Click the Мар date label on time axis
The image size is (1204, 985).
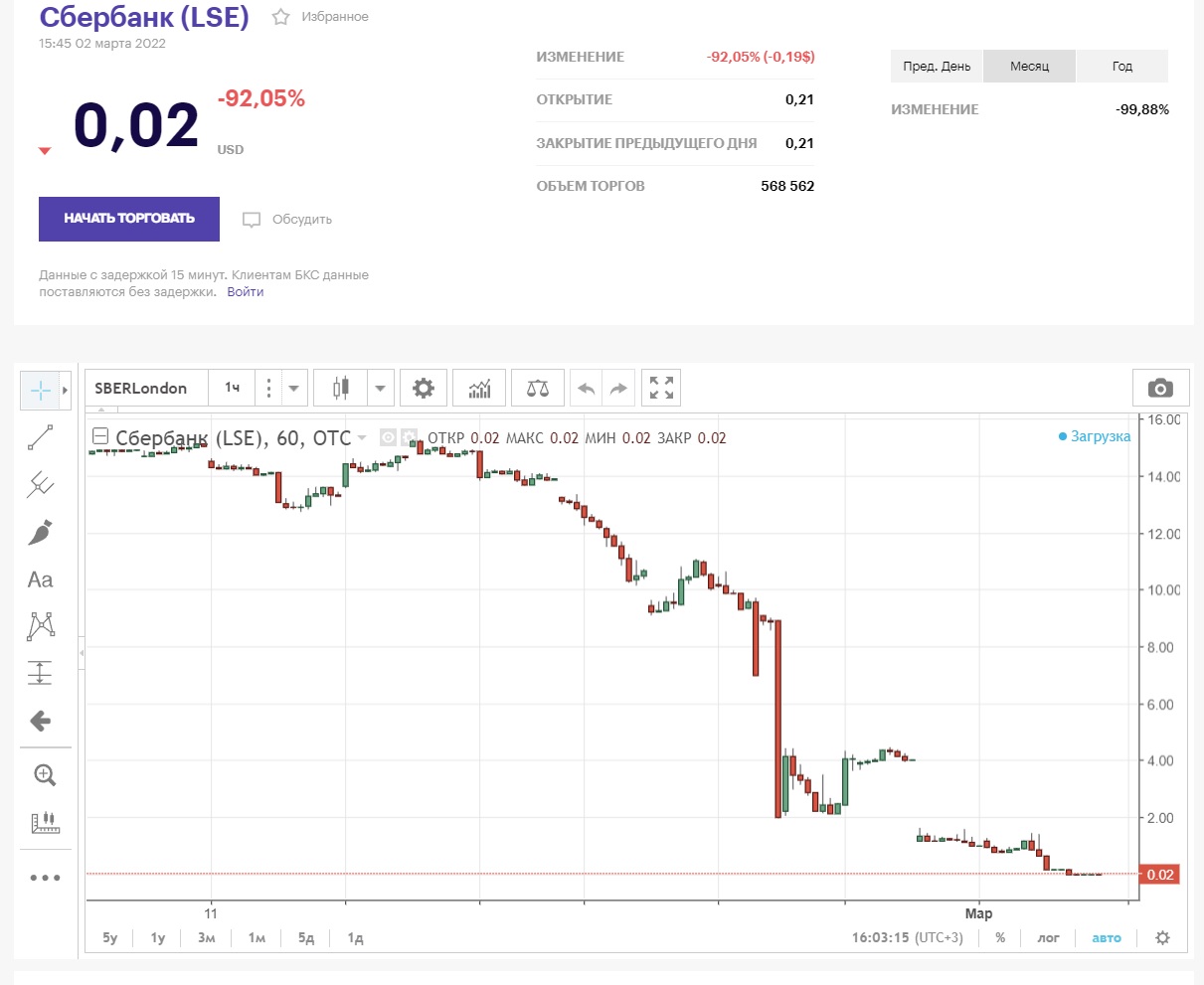coord(978,913)
